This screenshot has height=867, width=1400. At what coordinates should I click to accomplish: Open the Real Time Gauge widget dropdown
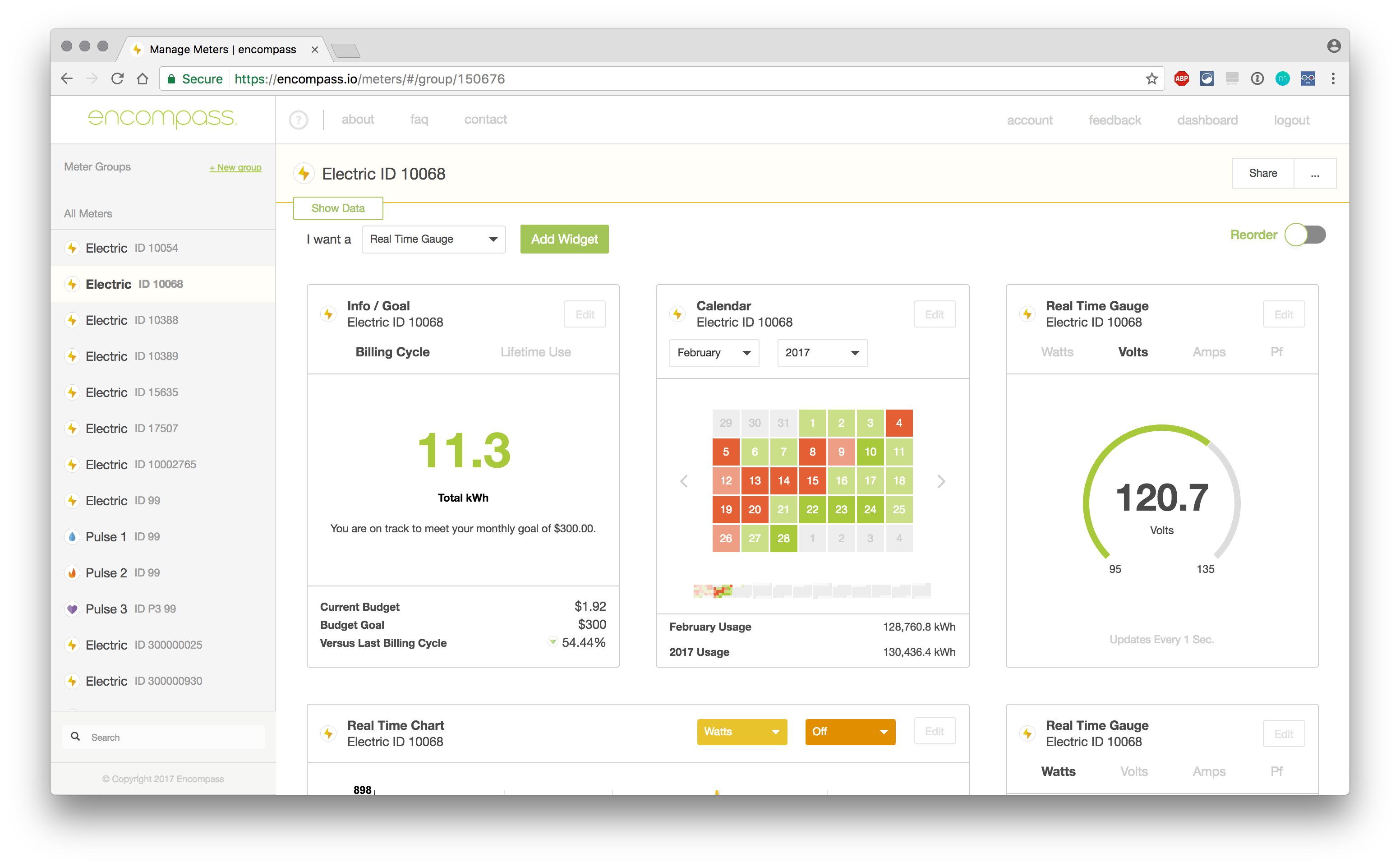433,239
